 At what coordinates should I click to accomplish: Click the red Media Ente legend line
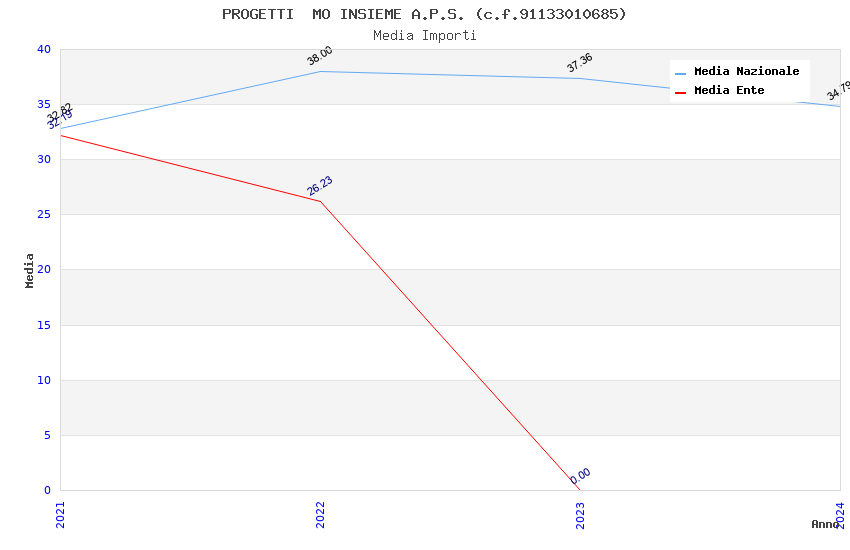[681, 92]
